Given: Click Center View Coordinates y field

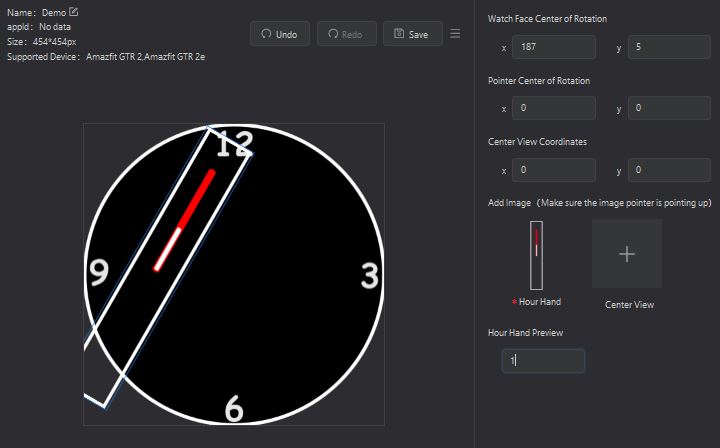Looking at the screenshot, I should 669,170.
